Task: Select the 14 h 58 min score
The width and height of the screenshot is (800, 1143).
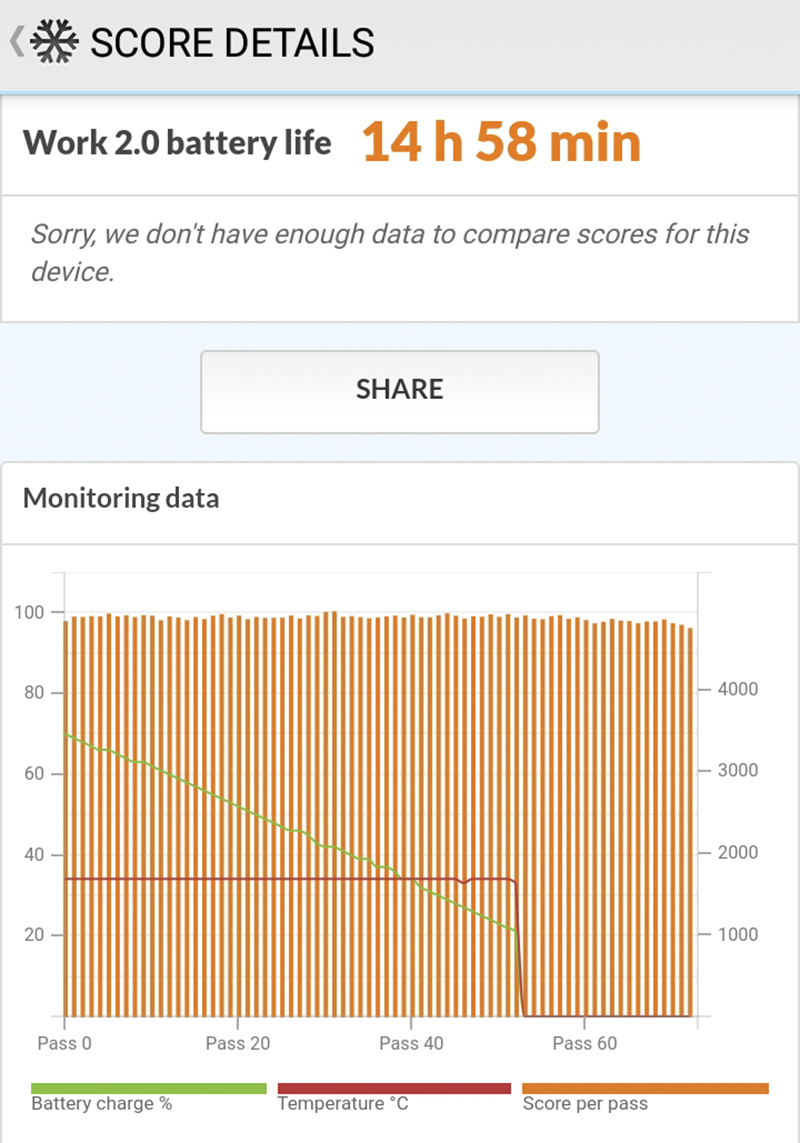Action: [501, 142]
